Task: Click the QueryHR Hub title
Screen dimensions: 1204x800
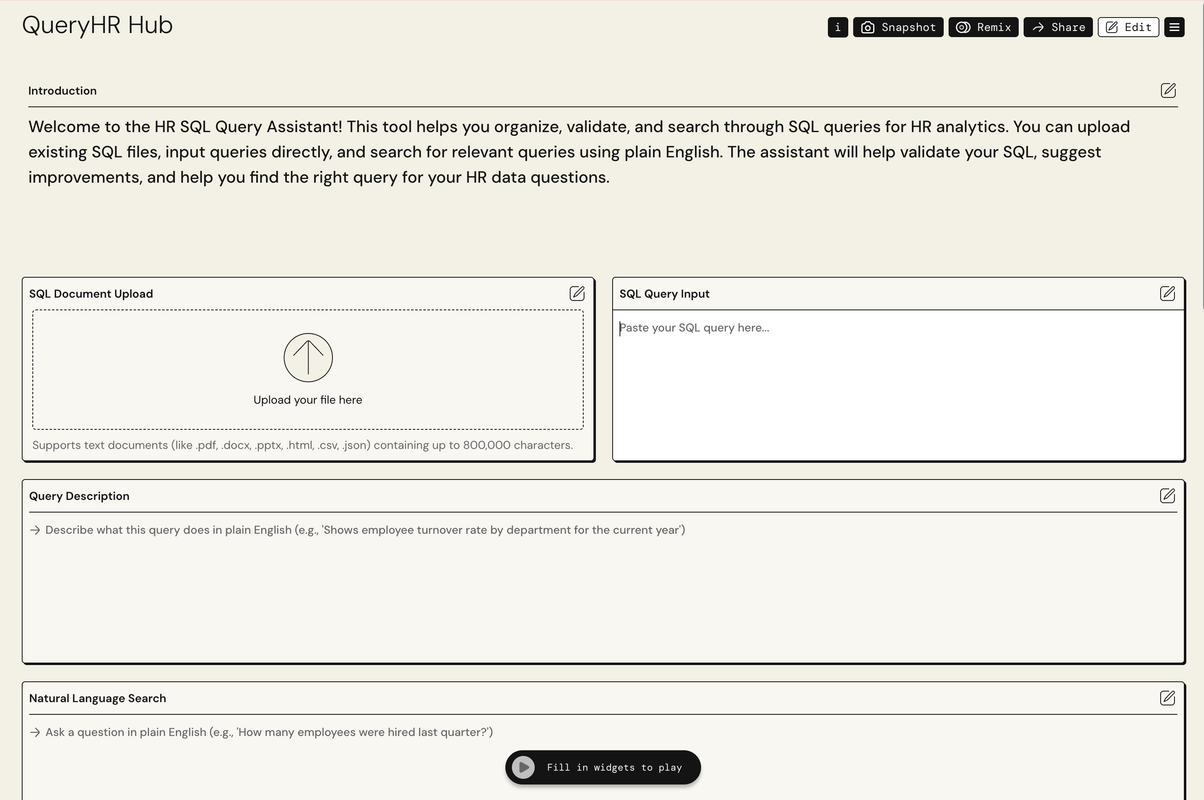Action: [97, 26]
